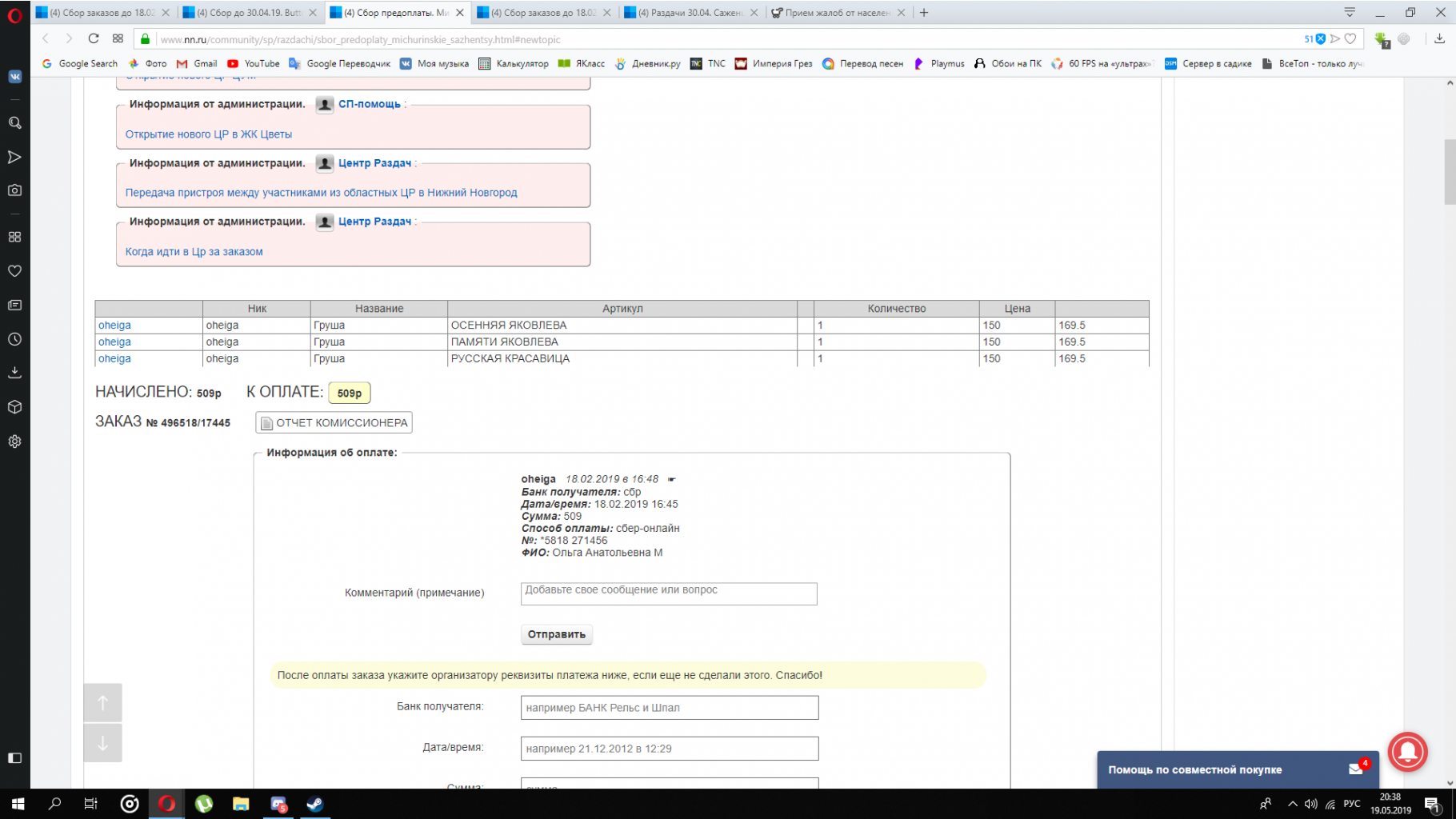Image resolution: width=1456 pixels, height=819 pixels.
Task: Open personal news icon in sidebar
Action: (14, 305)
